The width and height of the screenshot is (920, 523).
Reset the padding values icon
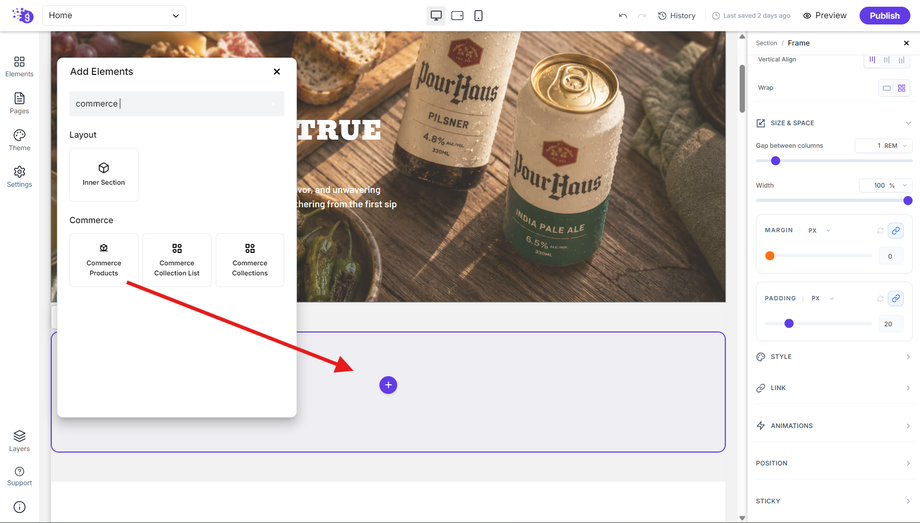[x=880, y=299]
